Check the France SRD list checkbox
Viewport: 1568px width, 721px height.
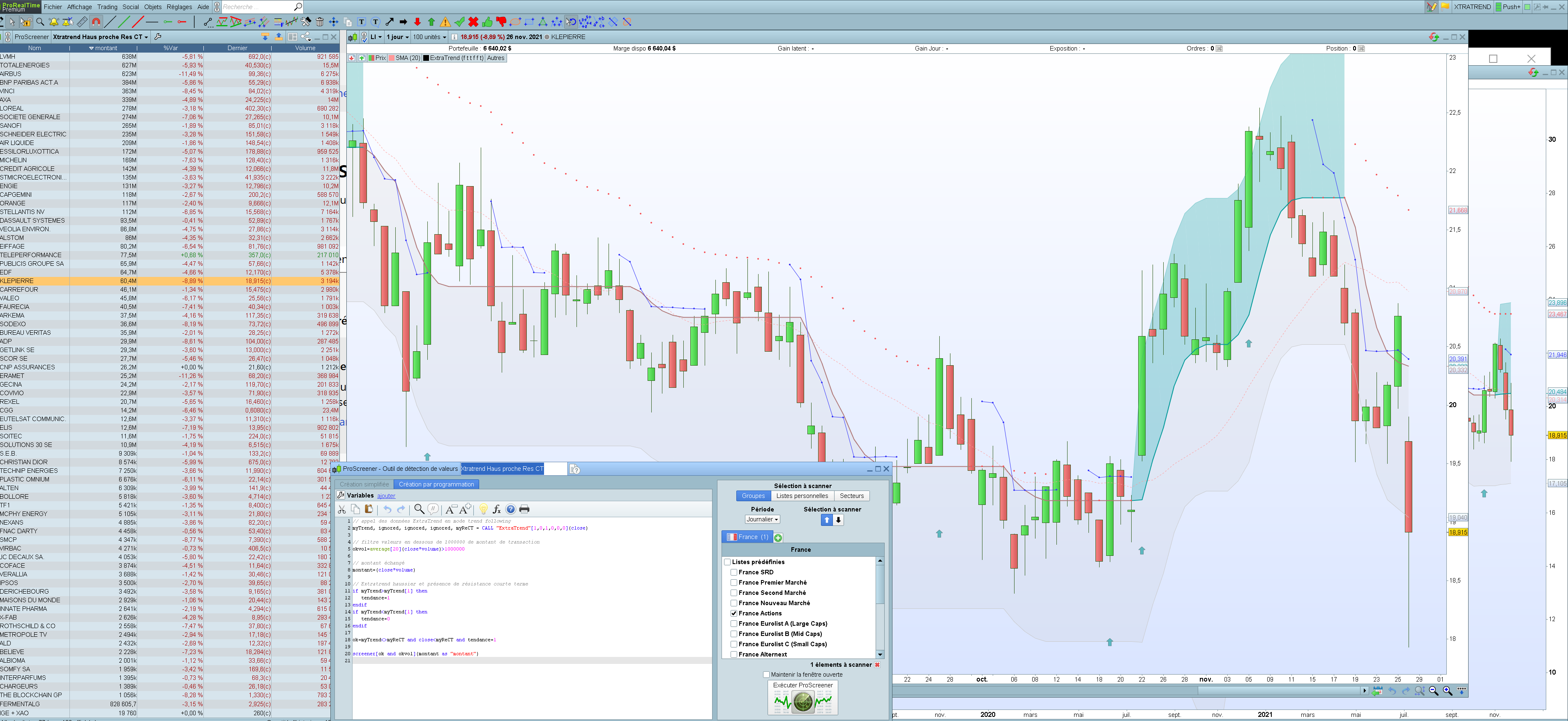pos(734,572)
